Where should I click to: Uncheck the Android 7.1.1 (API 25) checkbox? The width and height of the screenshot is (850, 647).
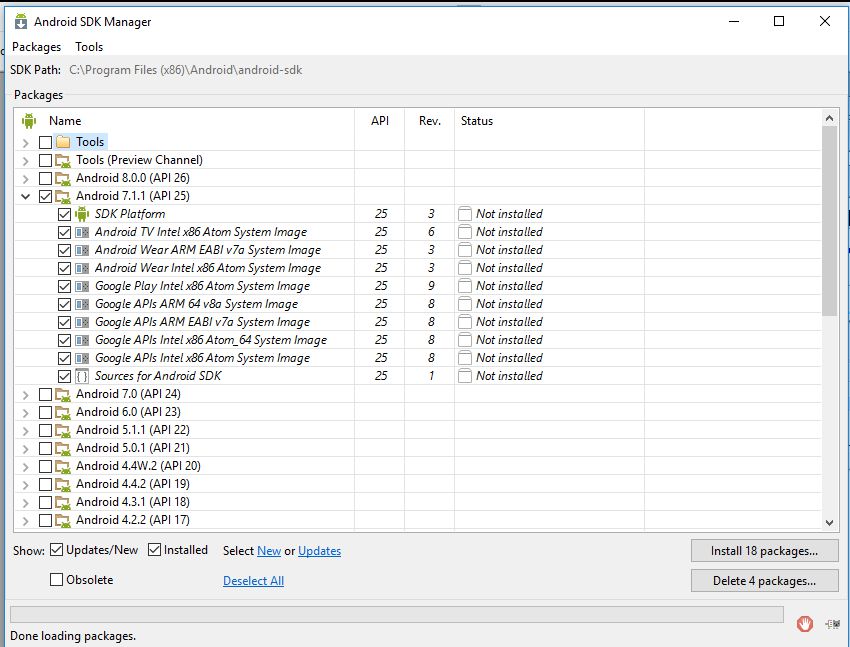pyautogui.click(x=45, y=196)
